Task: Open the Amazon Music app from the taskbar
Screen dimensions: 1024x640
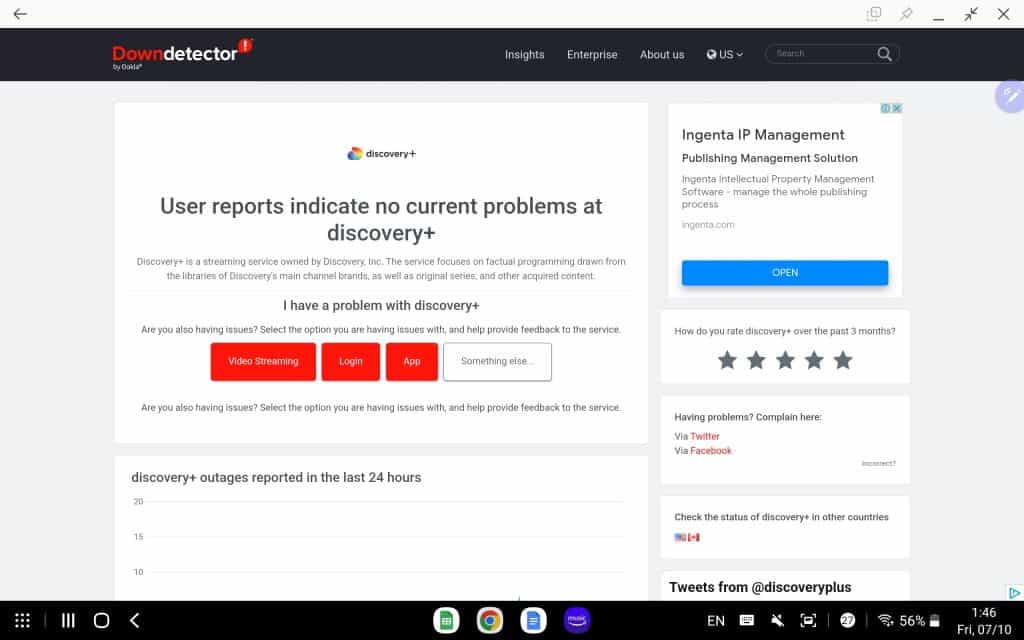Action: pyautogui.click(x=577, y=620)
